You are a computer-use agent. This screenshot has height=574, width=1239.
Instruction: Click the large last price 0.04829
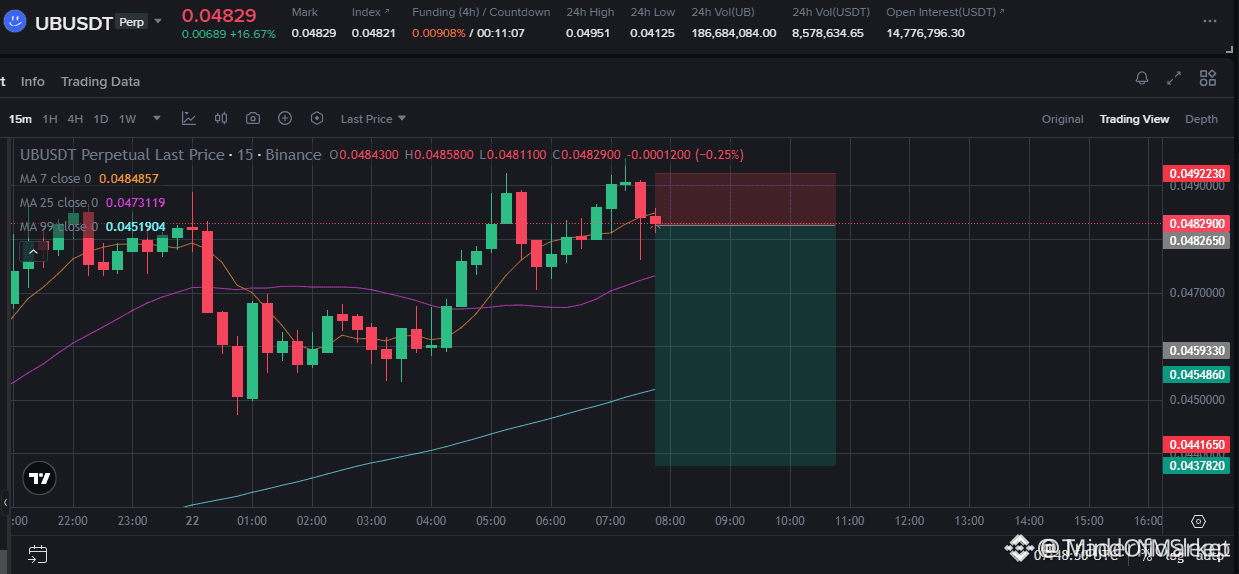(219, 15)
